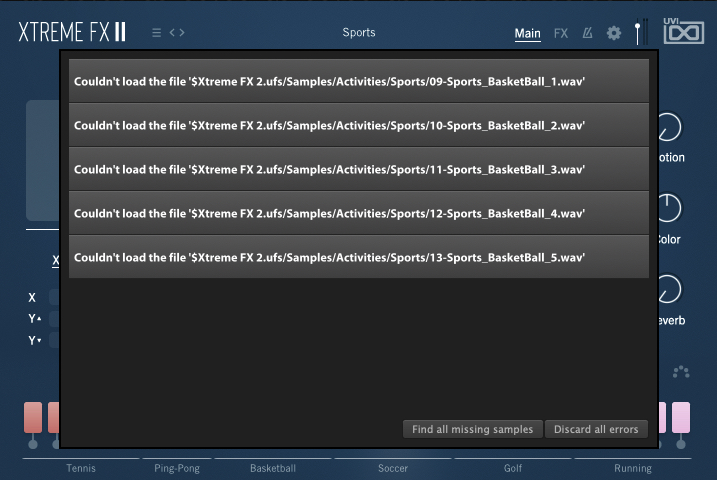This screenshot has height=480, width=717.
Task: Trigger the last pink Running pad
Action: pyautogui.click(x=681, y=417)
